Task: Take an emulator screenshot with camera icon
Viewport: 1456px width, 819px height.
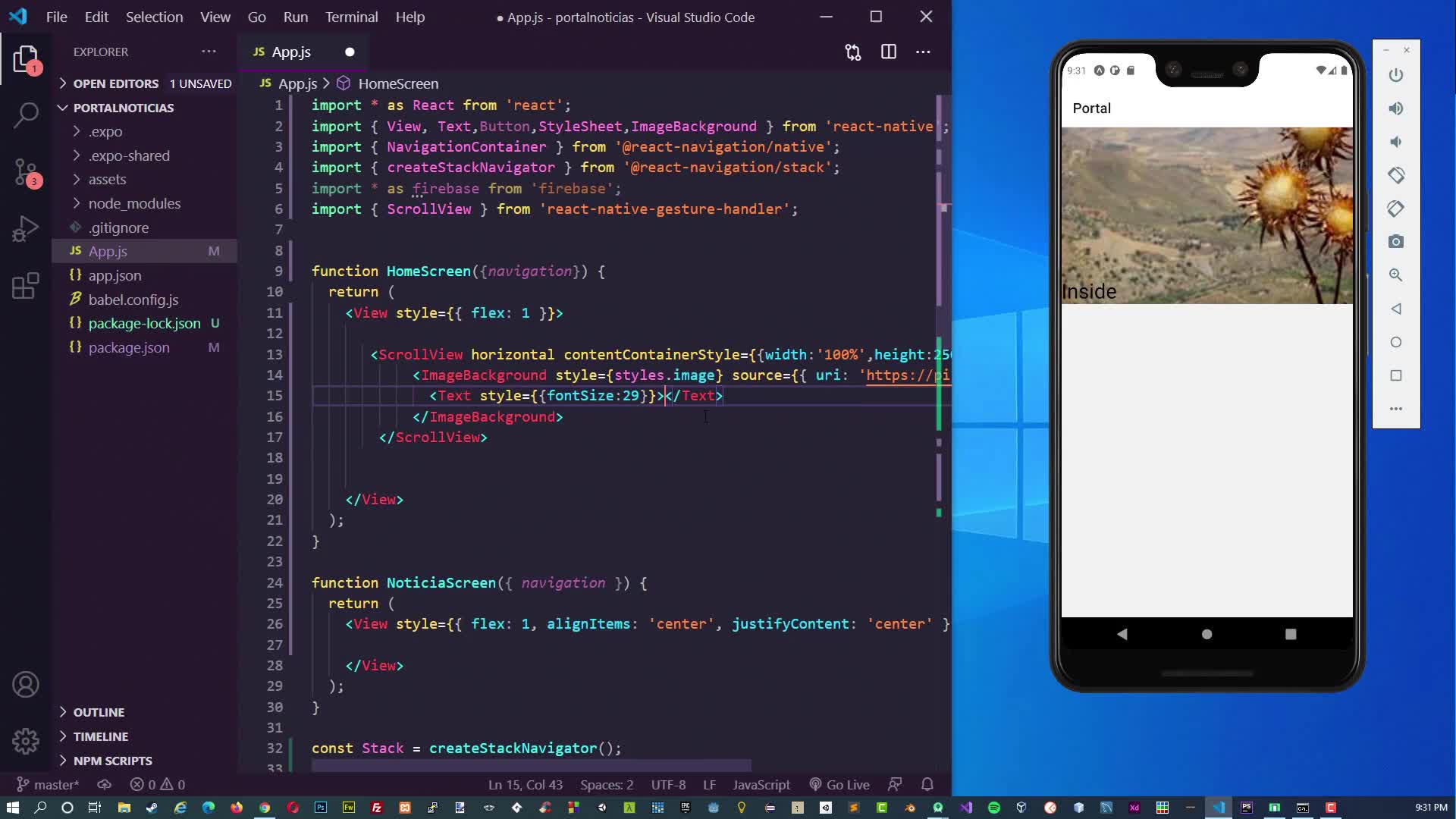Action: (1395, 242)
